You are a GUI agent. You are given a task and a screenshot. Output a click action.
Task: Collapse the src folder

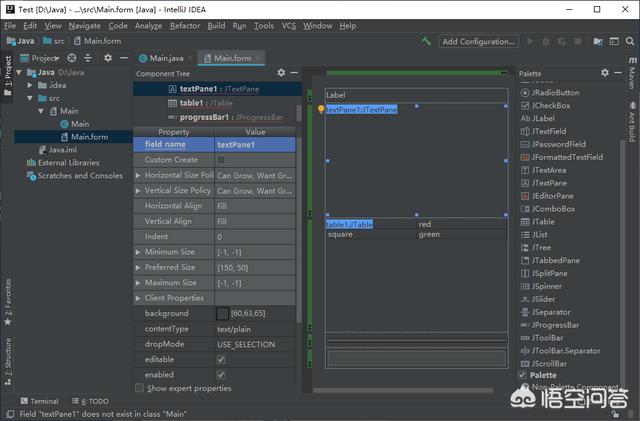pyautogui.click(x=29, y=98)
